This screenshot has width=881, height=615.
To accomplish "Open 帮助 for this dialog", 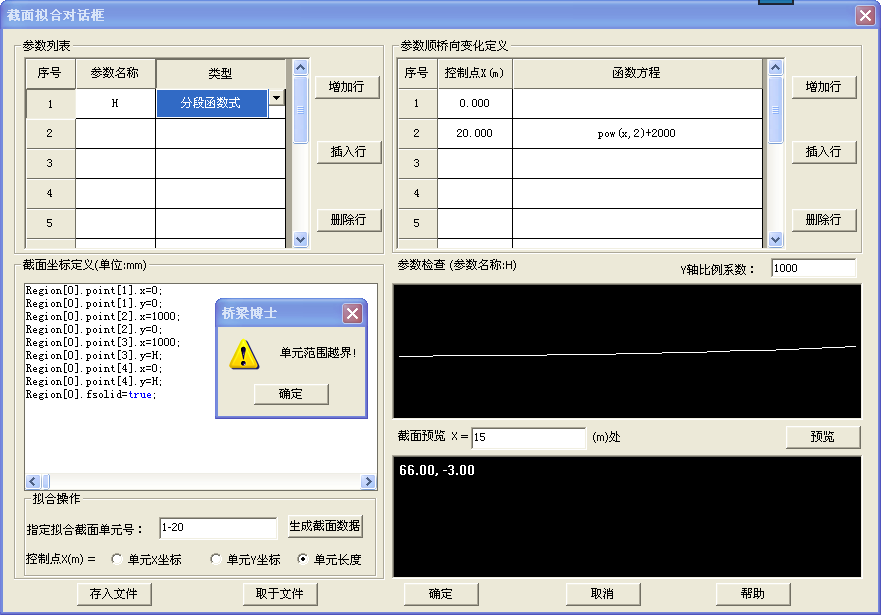I will (x=753, y=594).
